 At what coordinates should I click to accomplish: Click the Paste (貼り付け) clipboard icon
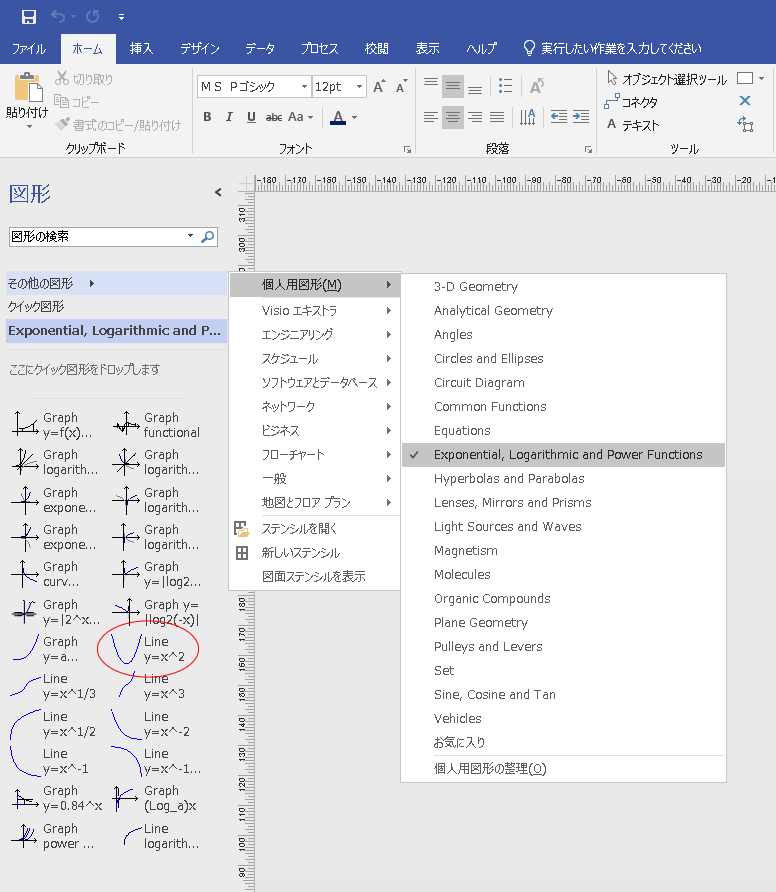(x=27, y=88)
